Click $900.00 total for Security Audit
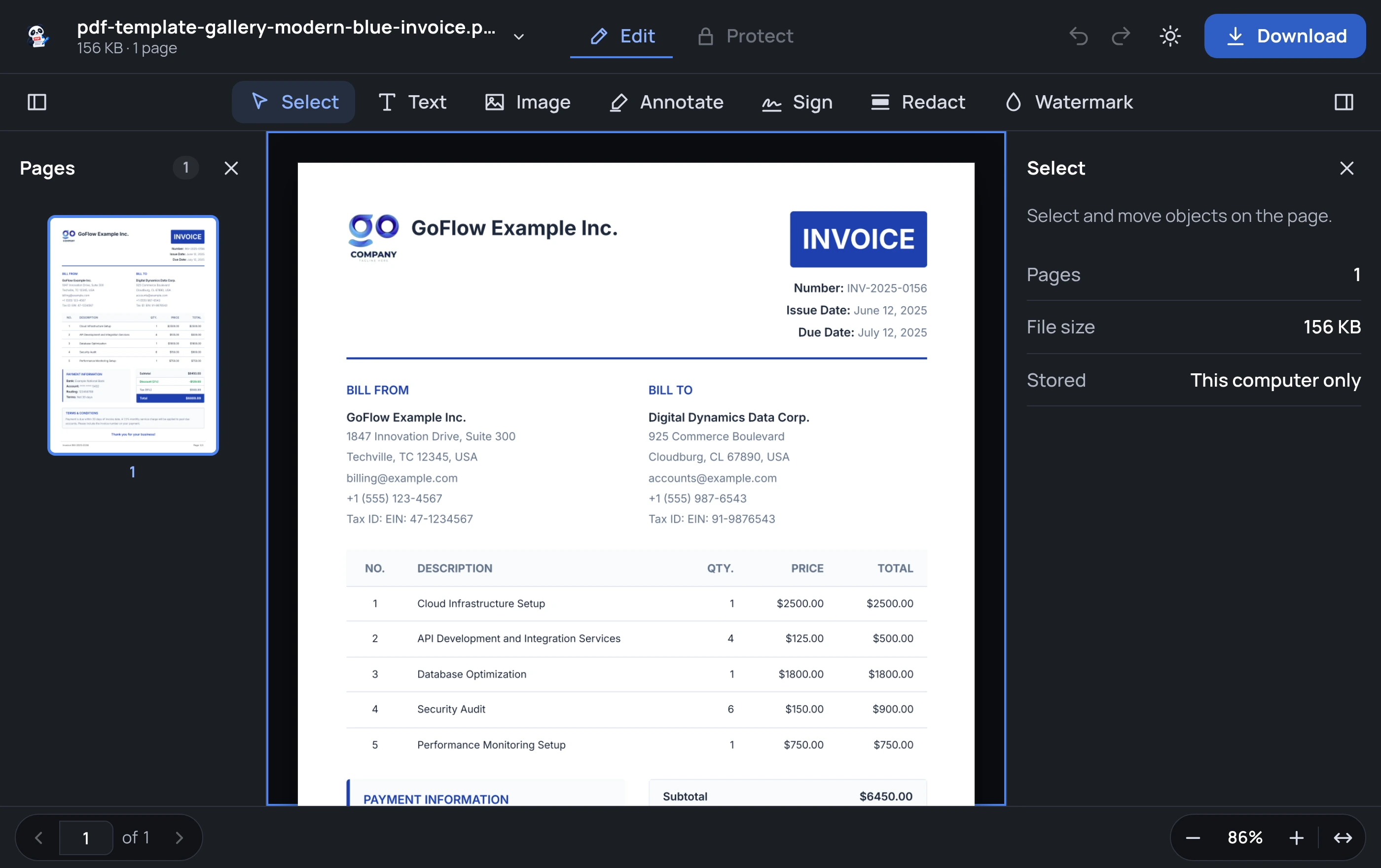The height and width of the screenshot is (868, 1381). [x=892, y=709]
